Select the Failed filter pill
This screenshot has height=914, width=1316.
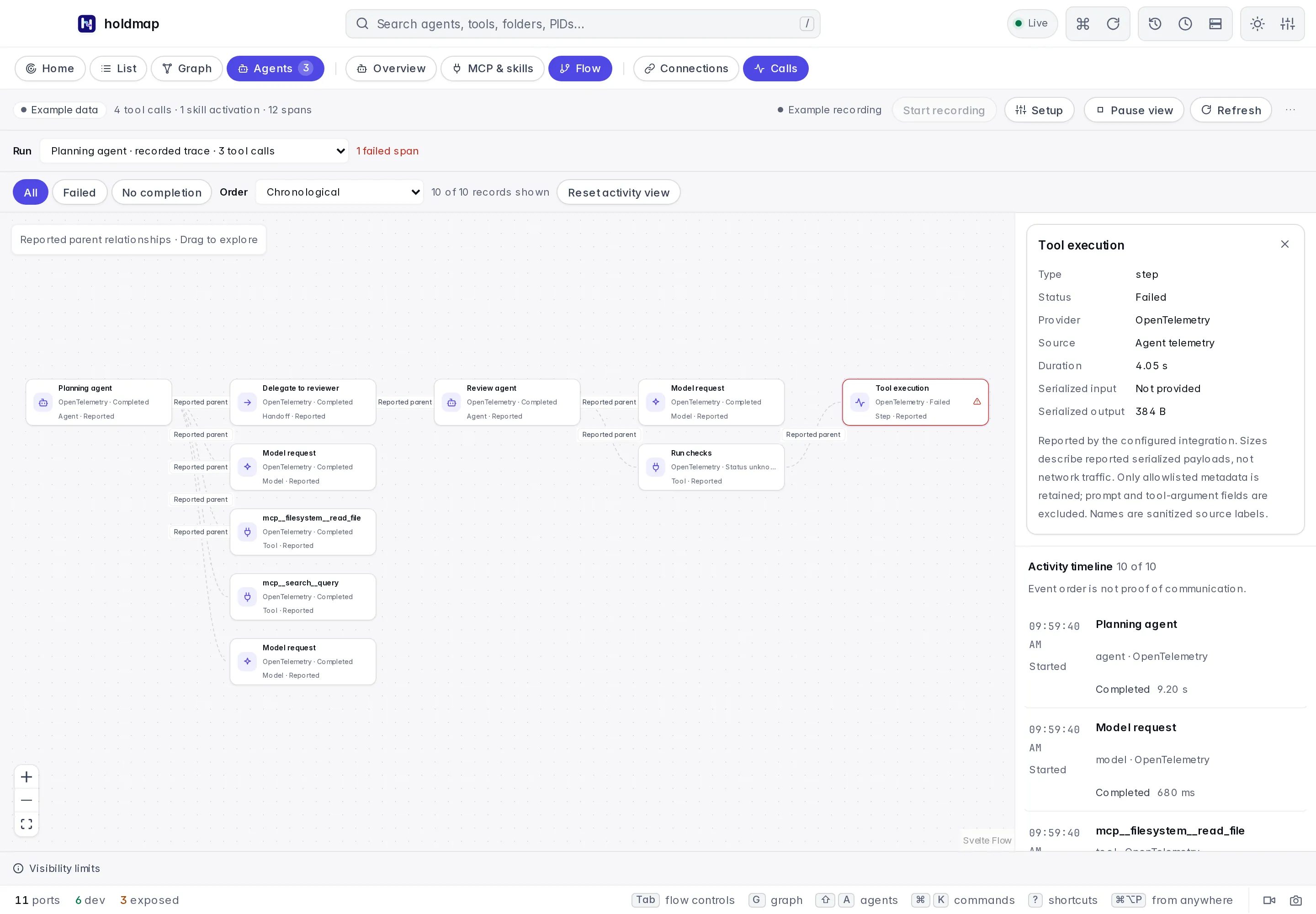pos(79,192)
